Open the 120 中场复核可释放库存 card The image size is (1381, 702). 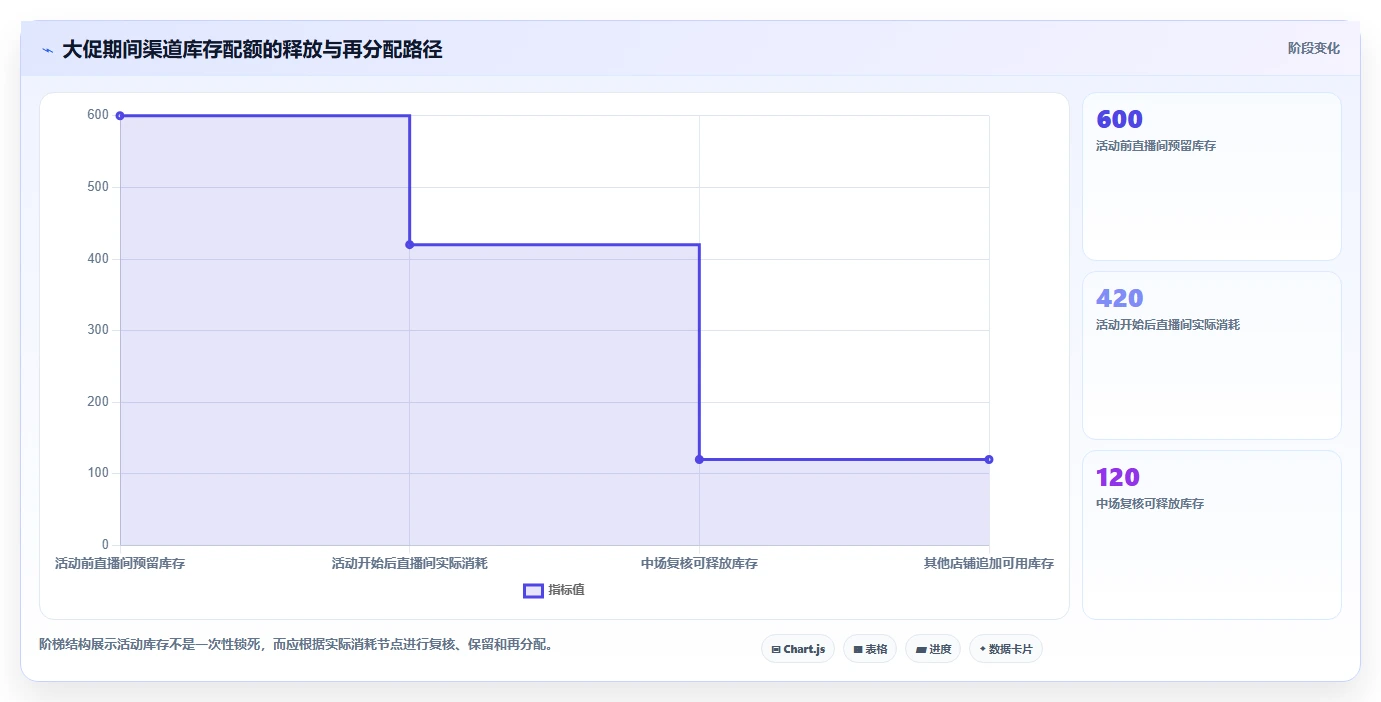pos(1212,534)
